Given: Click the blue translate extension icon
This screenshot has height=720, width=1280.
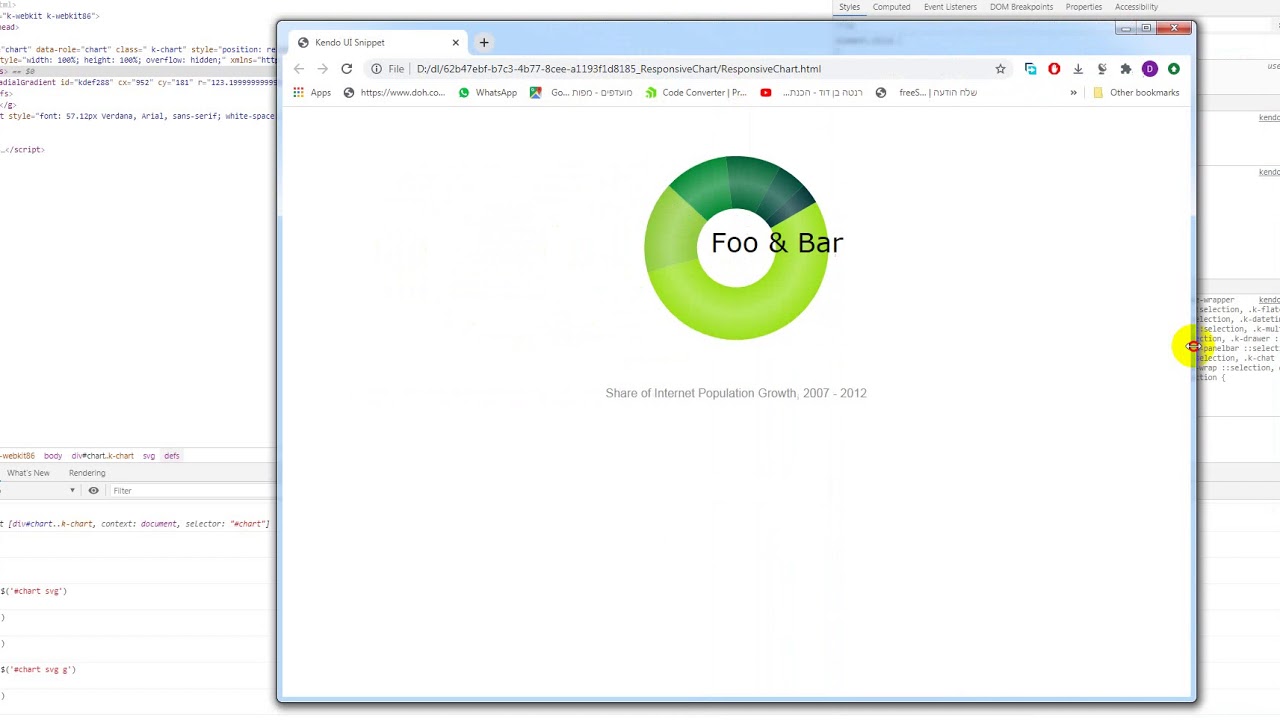Looking at the screenshot, I should click(x=1030, y=69).
